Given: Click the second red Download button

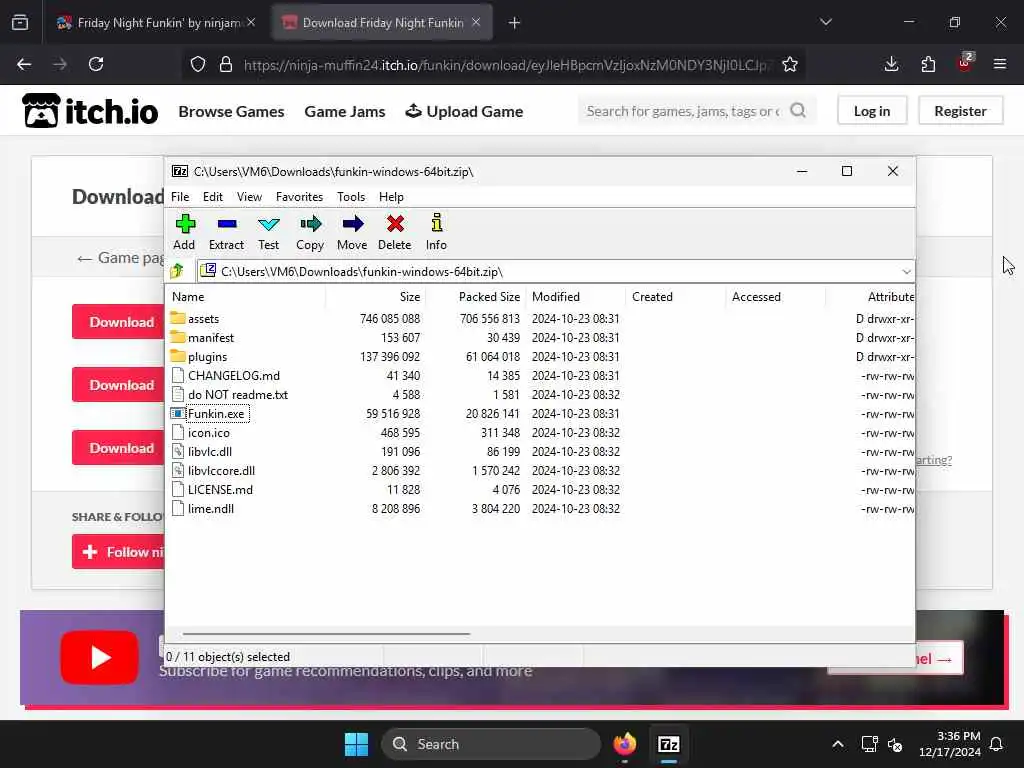Looking at the screenshot, I should click(118, 385).
